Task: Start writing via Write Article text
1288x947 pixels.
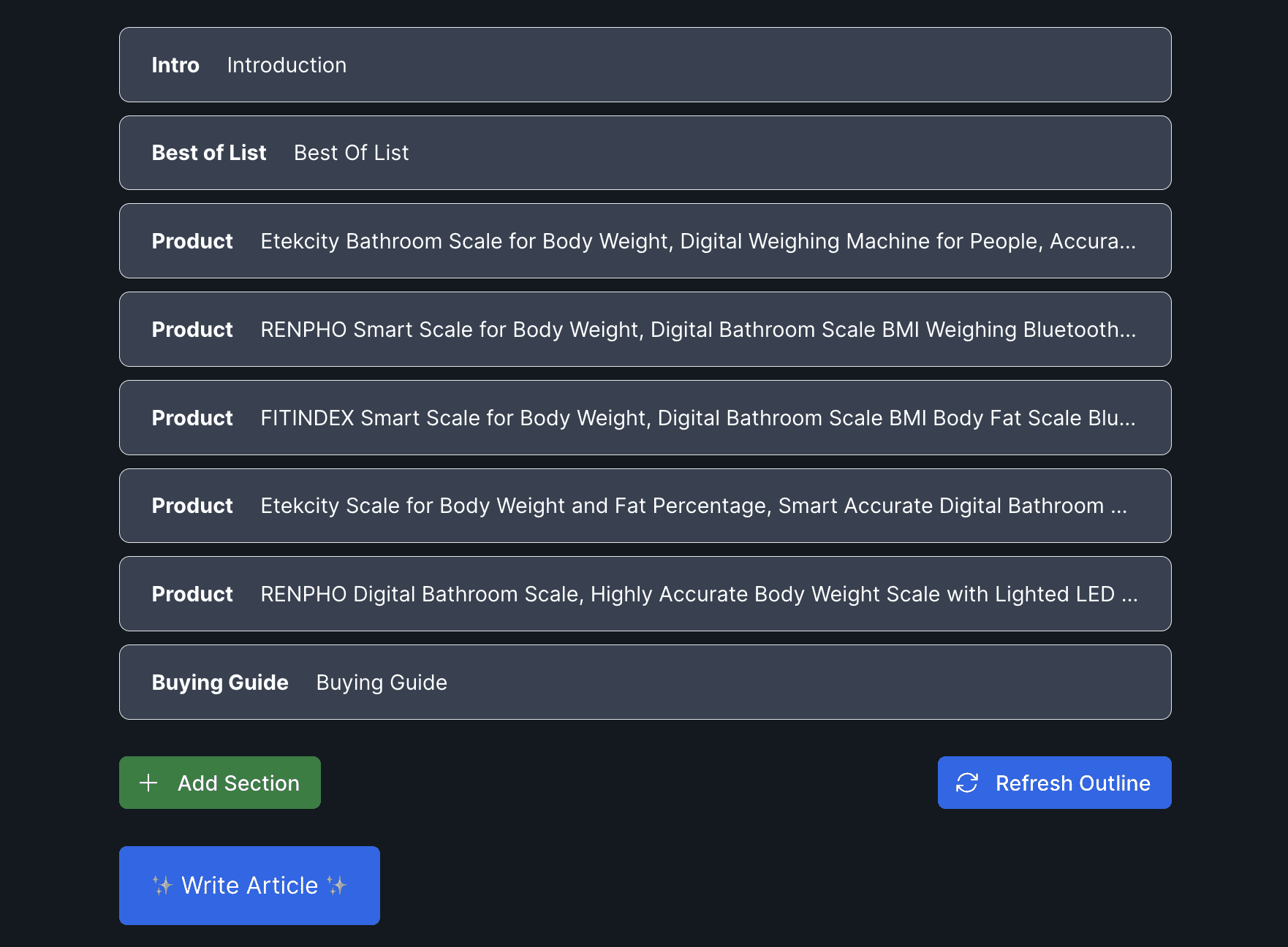Action: tap(250, 886)
